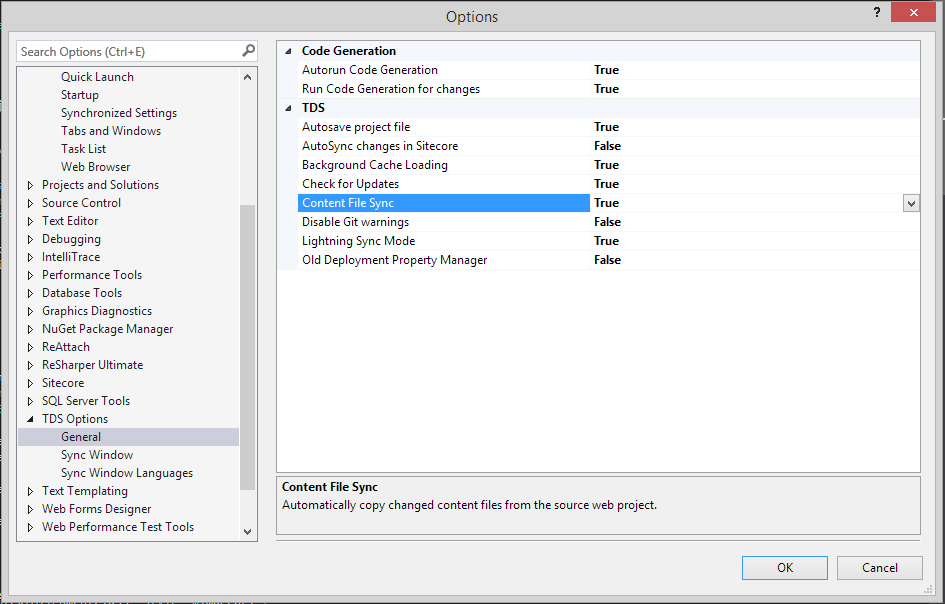The width and height of the screenshot is (945, 604).
Task: Confirm settings with the OK button
Action: 784,567
